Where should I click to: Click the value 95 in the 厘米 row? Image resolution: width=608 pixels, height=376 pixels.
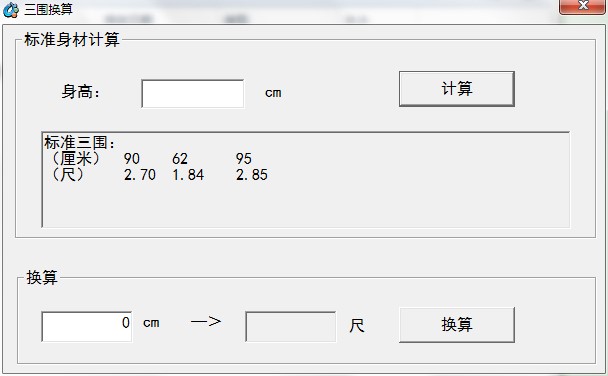pos(244,159)
